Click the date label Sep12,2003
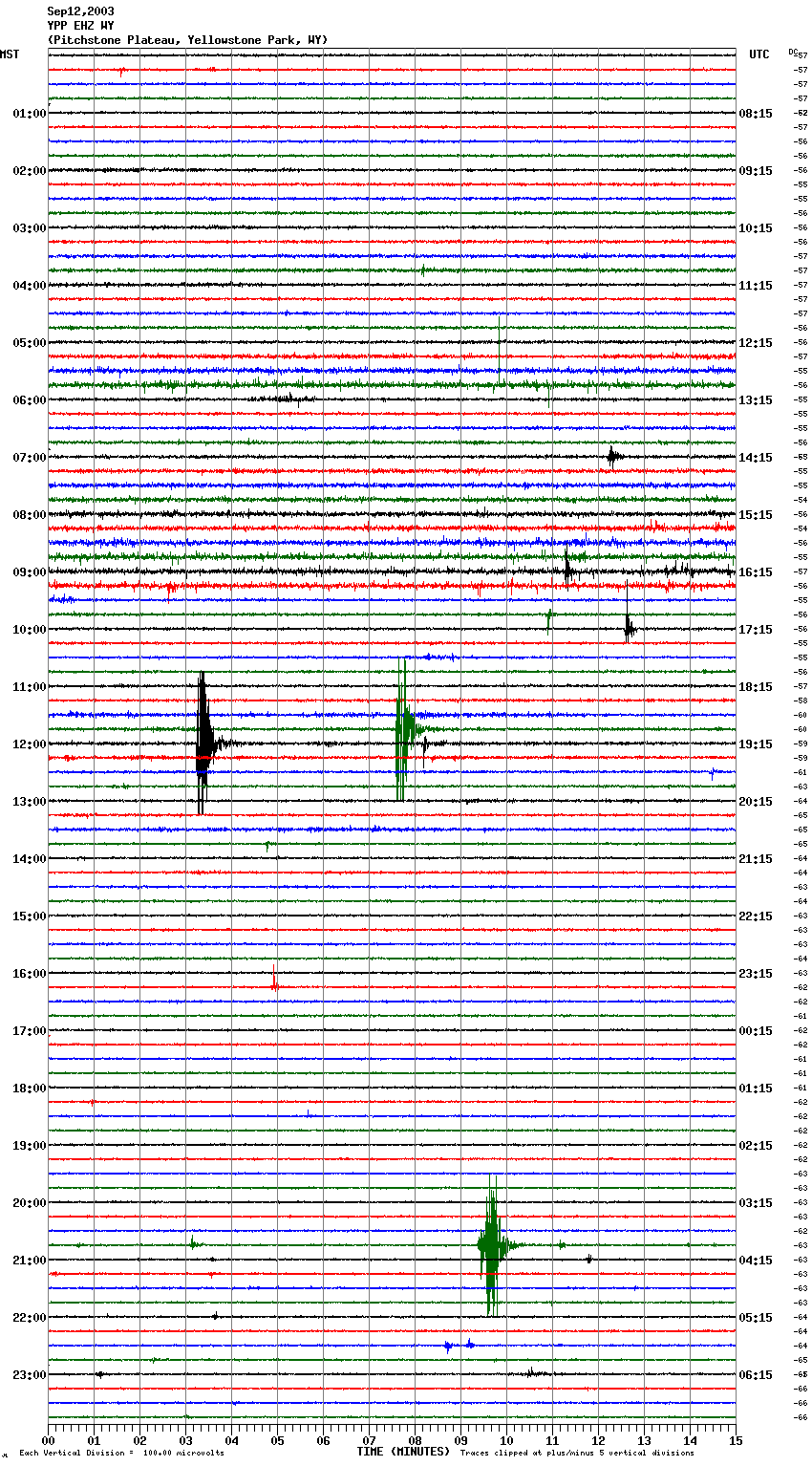The image size is (812, 1466). pos(80,11)
